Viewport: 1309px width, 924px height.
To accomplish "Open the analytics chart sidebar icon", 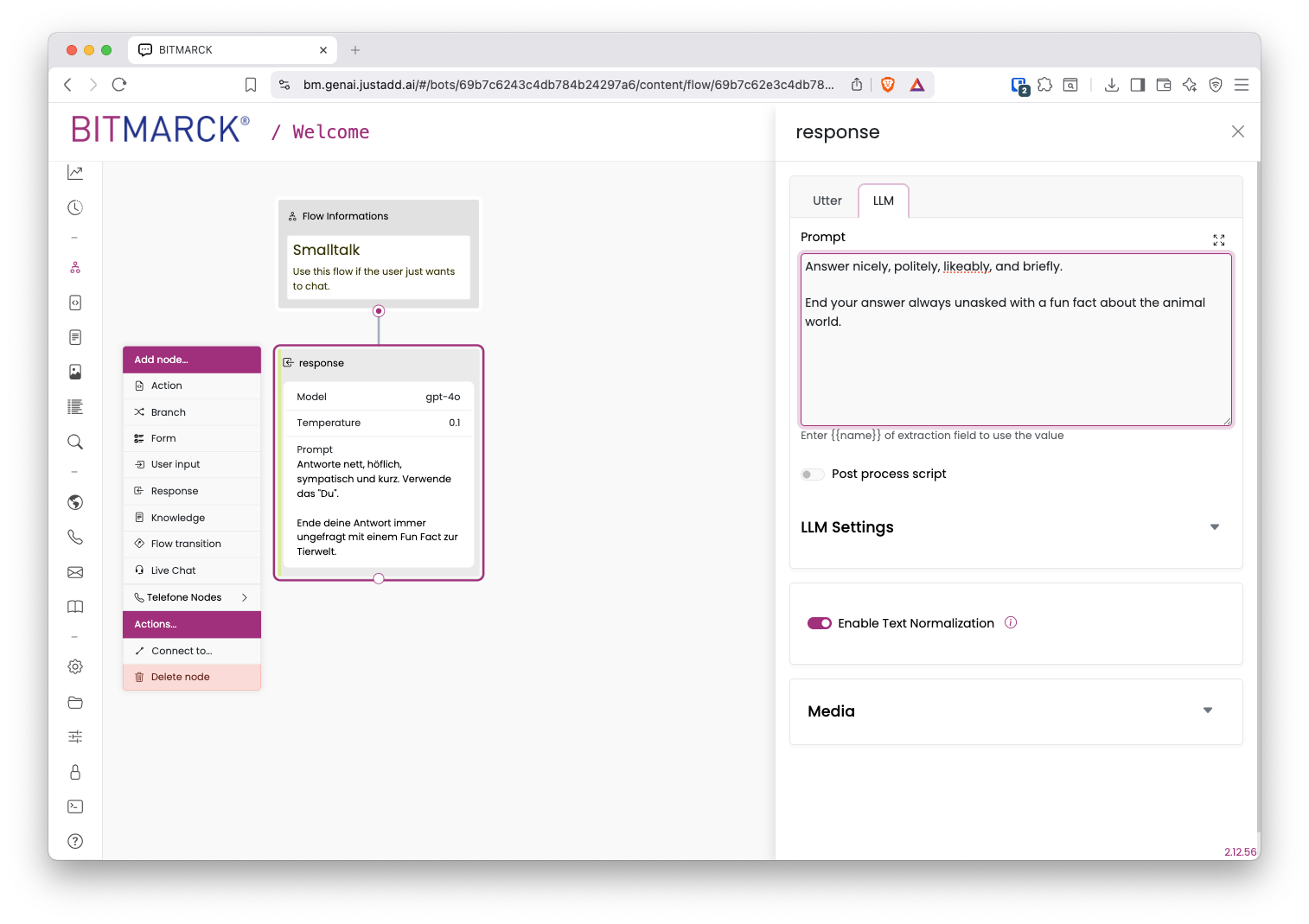I will pos(75,173).
